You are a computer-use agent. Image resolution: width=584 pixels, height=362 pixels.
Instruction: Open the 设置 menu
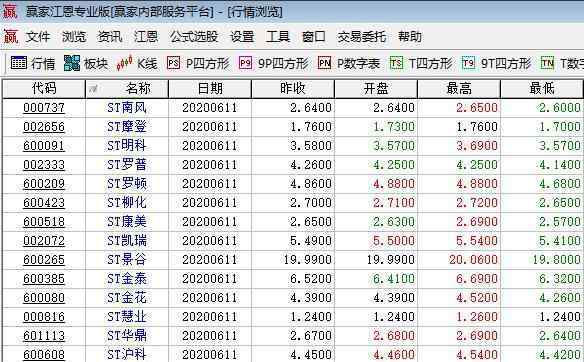point(242,36)
